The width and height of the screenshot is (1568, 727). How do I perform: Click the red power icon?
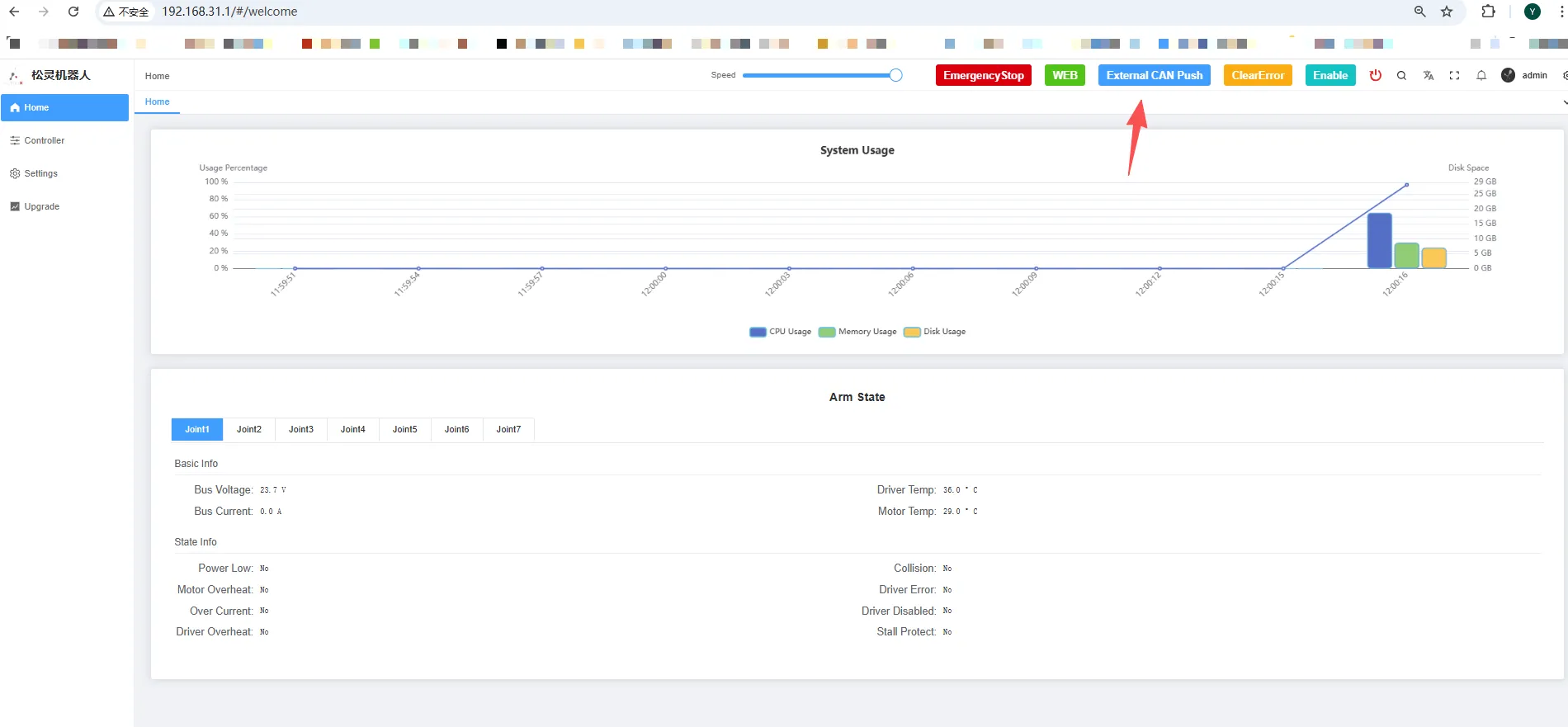coord(1375,75)
